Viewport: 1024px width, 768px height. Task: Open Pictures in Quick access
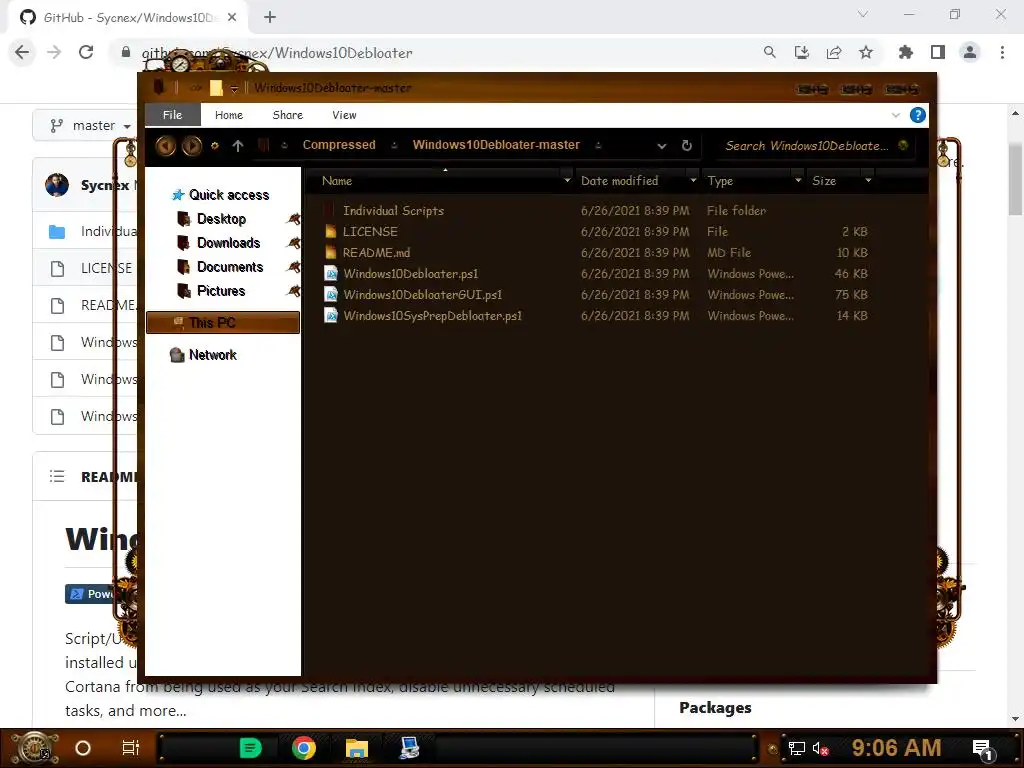point(221,291)
